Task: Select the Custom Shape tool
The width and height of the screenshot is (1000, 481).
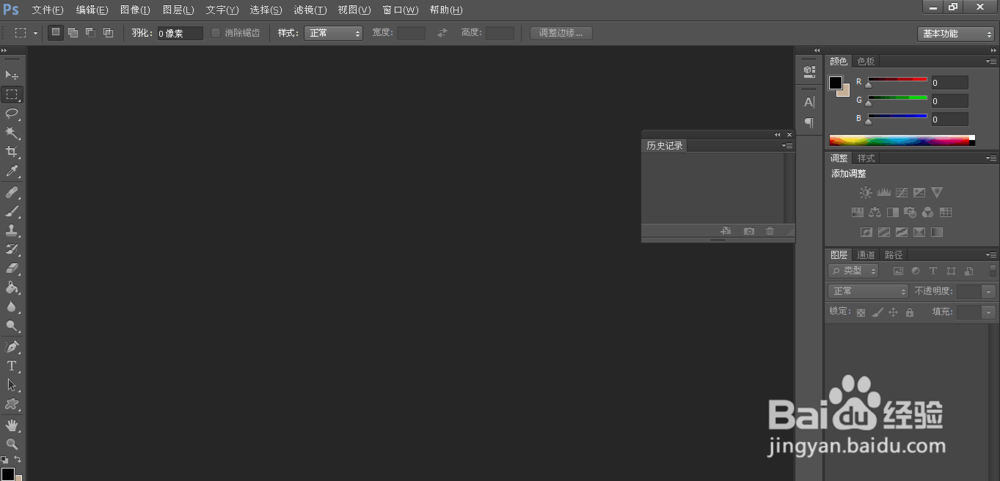Action: coord(11,404)
